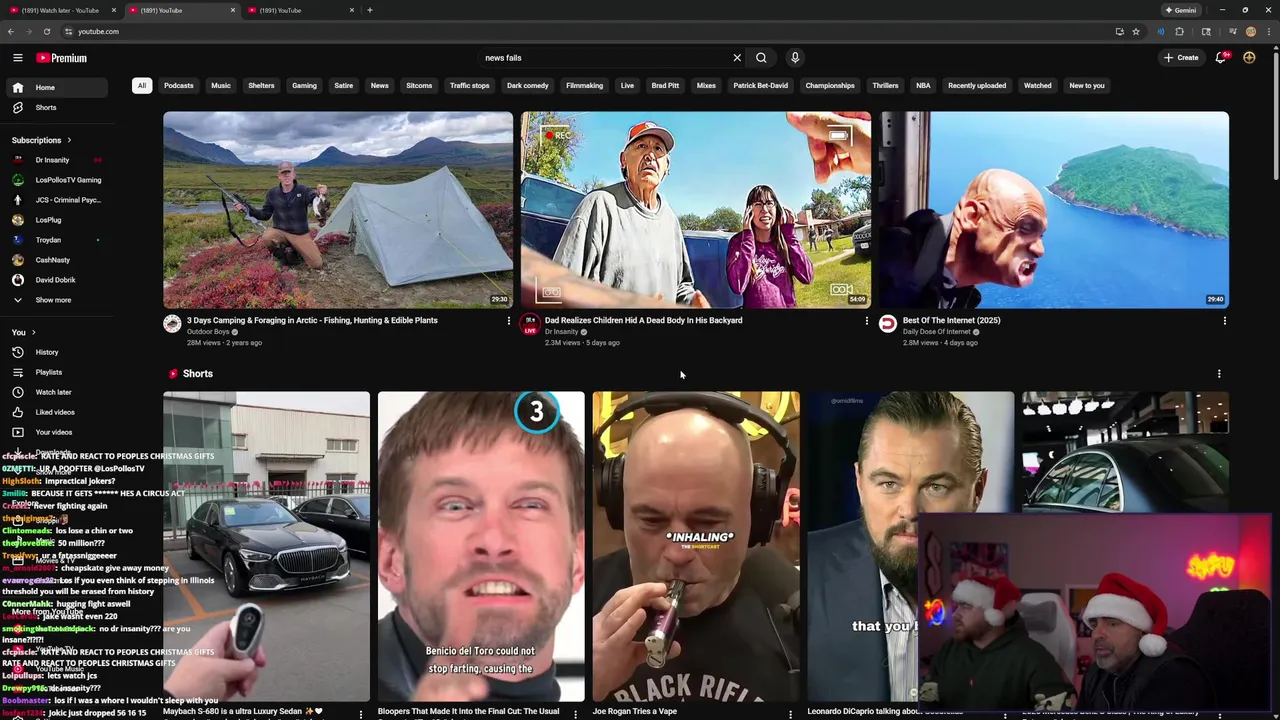
Task: Click the Create button
Action: pos(1181,58)
